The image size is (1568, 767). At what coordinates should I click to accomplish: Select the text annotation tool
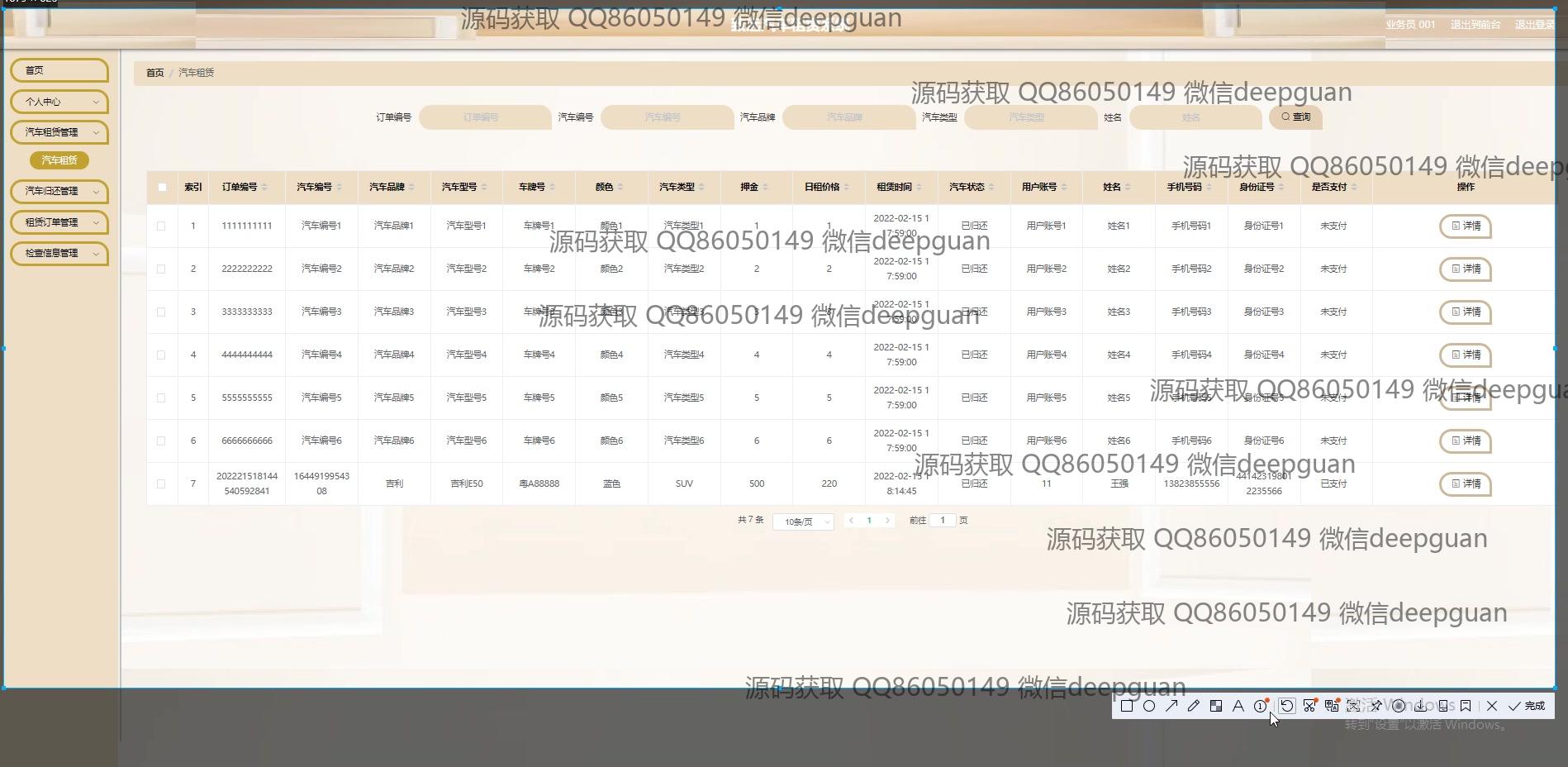pyautogui.click(x=1238, y=706)
